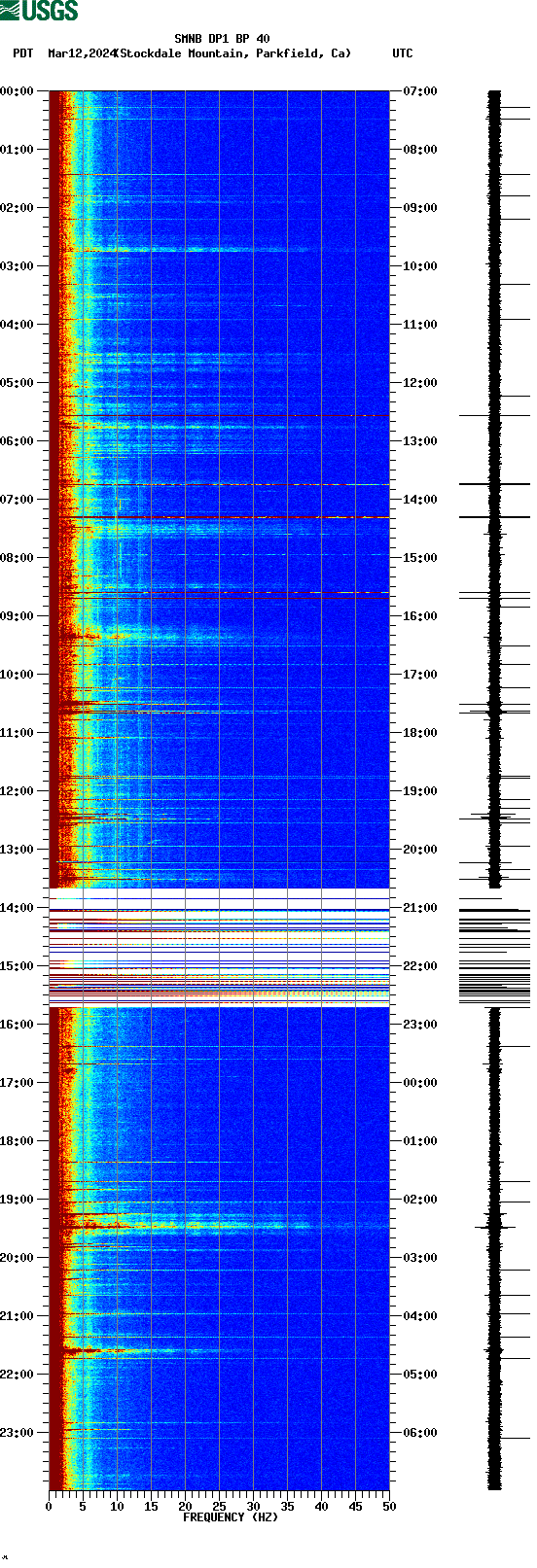The width and height of the screenshot is (537, 1568).
Task: Click the 19:00 PDT time label
Action: [x=17, y=1200]
